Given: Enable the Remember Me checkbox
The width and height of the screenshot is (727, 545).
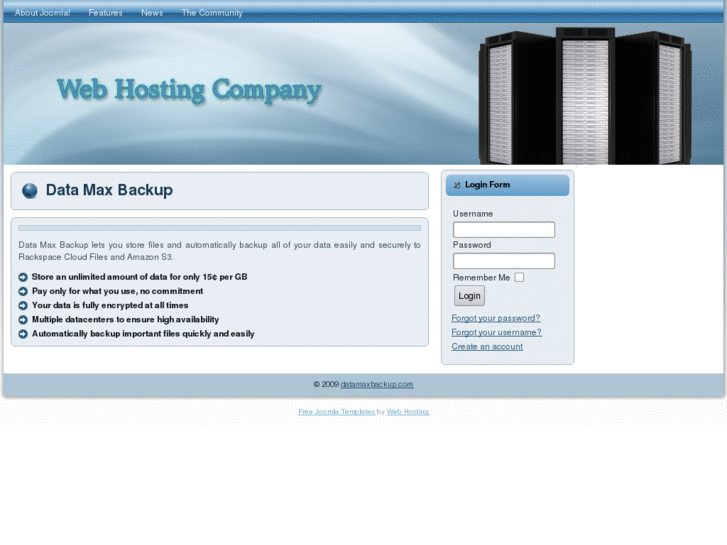Looking at the screenshot, I should [x=519, y=277].
